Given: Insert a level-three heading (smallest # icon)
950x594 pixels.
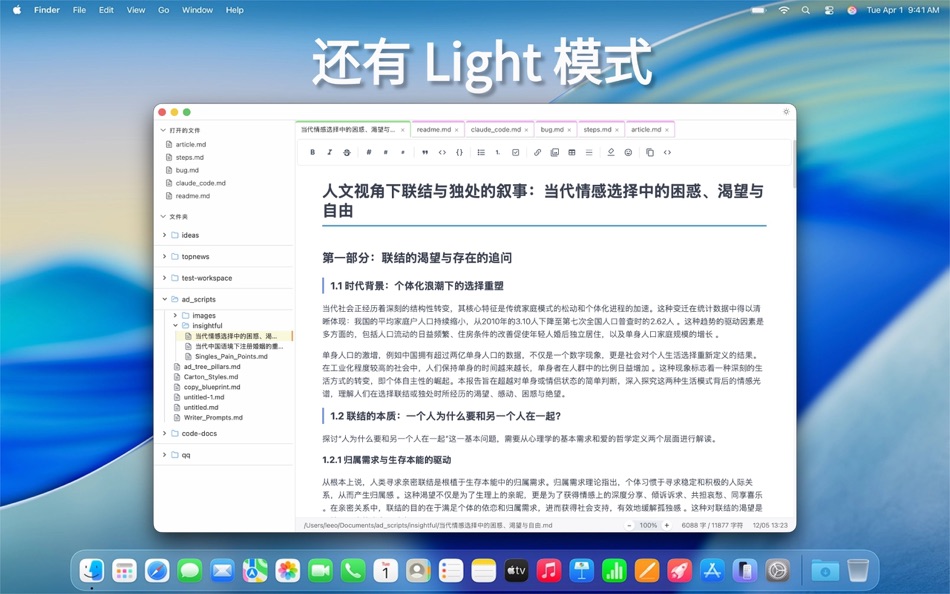Looking at the screenshot, I should [x=402, y=153].
